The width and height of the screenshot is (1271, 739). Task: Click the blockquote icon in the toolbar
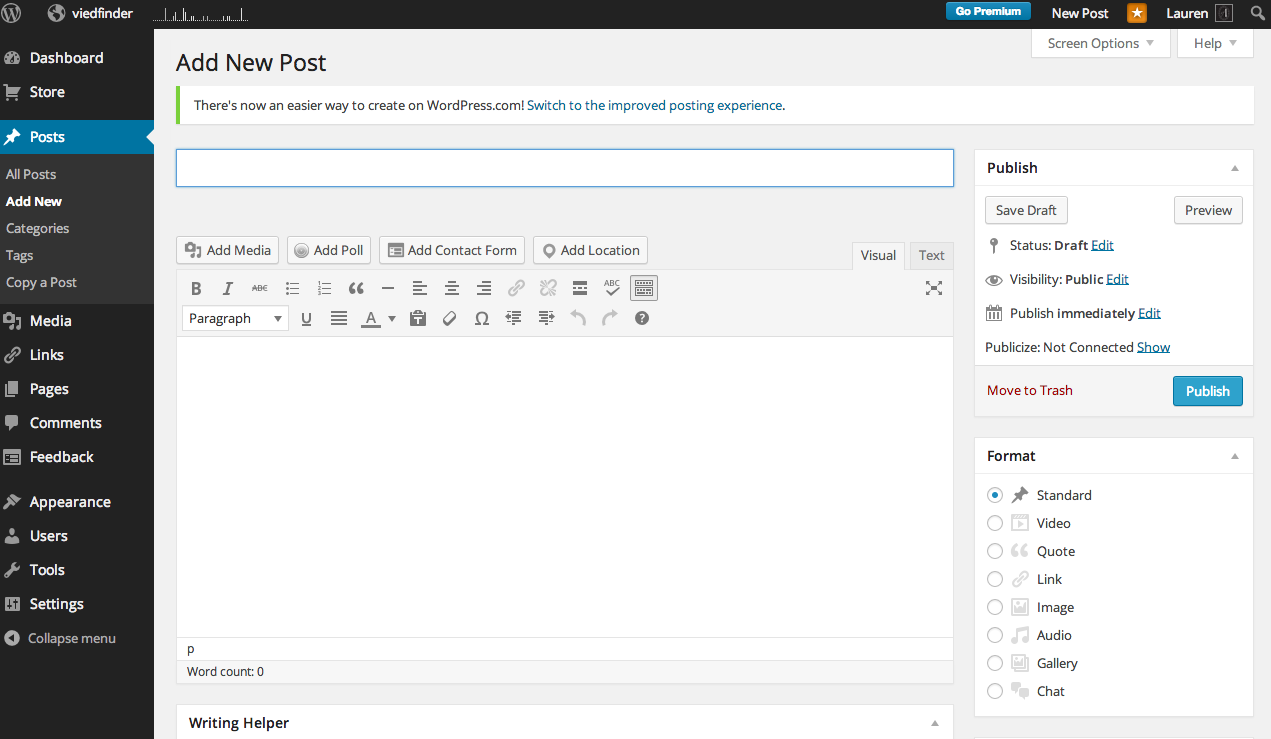(x=356, y=289)
